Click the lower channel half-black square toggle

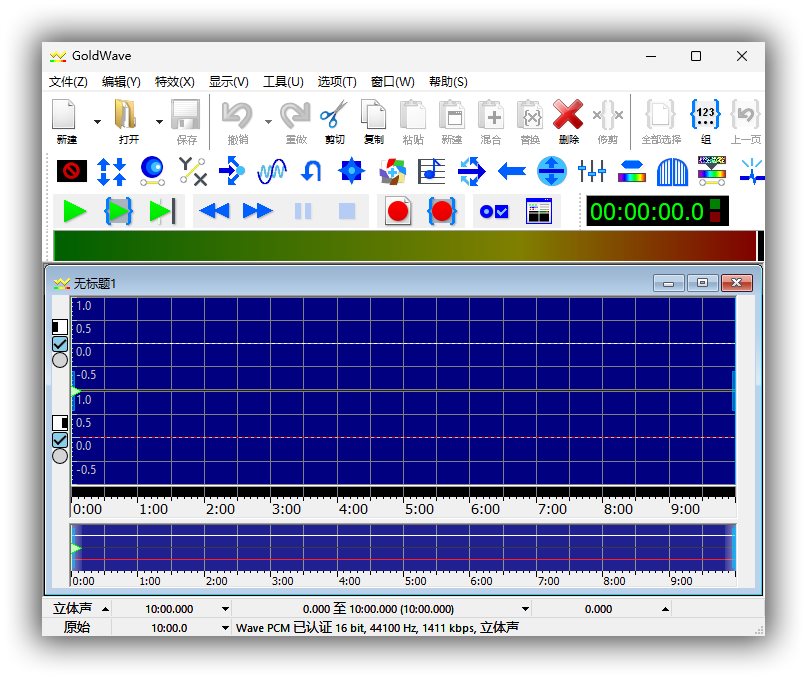pyautogui.click(x=60, y=423)
